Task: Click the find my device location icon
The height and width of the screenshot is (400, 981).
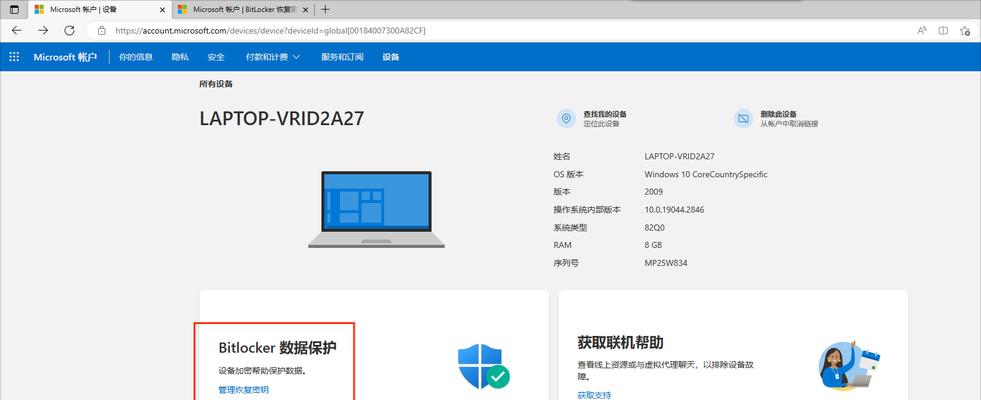Action: tap(566, 118)
